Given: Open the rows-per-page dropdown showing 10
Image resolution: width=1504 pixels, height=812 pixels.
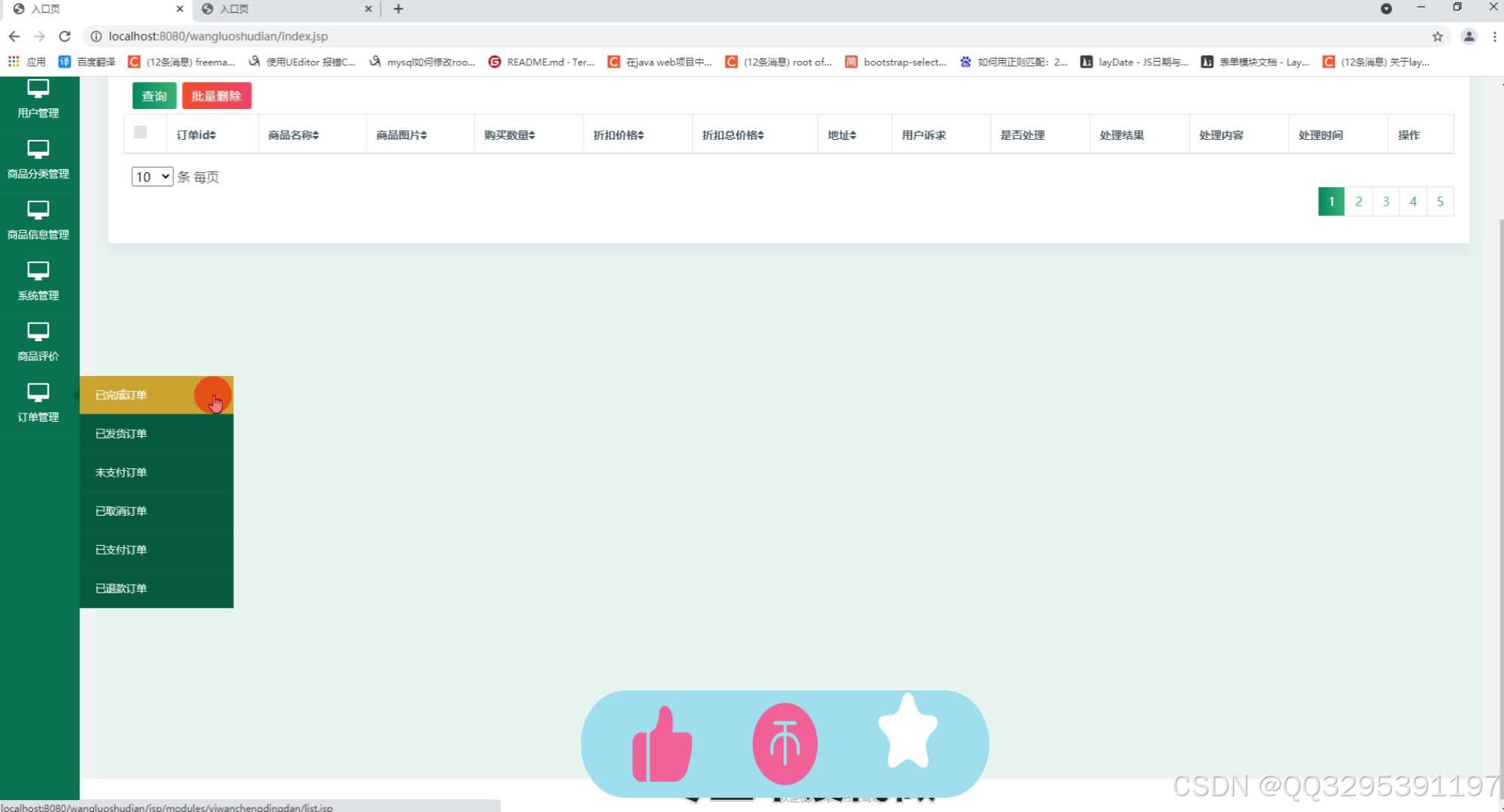Looking at the screenshot, I should click(153, 177).
